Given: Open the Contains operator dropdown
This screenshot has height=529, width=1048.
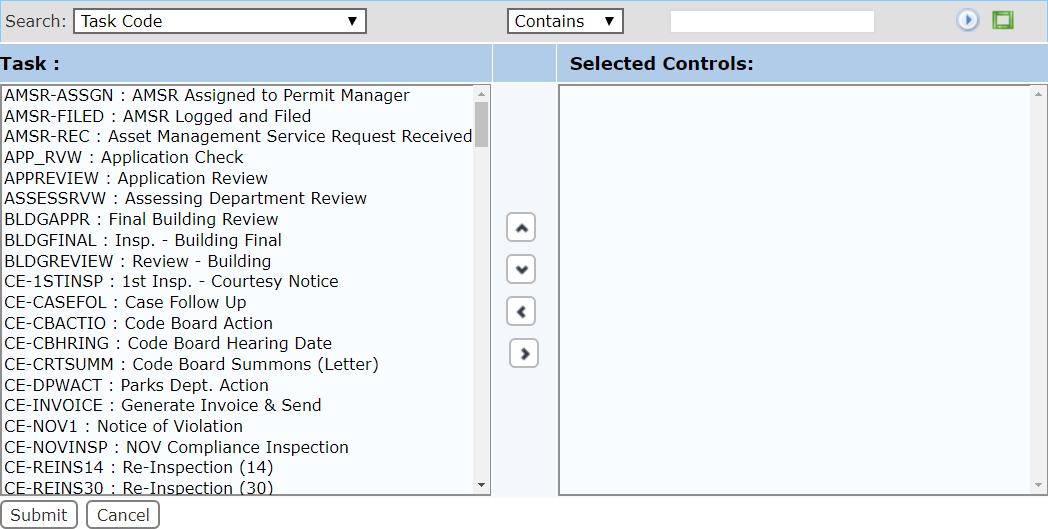Looking at the screenshot, I should pos(565,21).
